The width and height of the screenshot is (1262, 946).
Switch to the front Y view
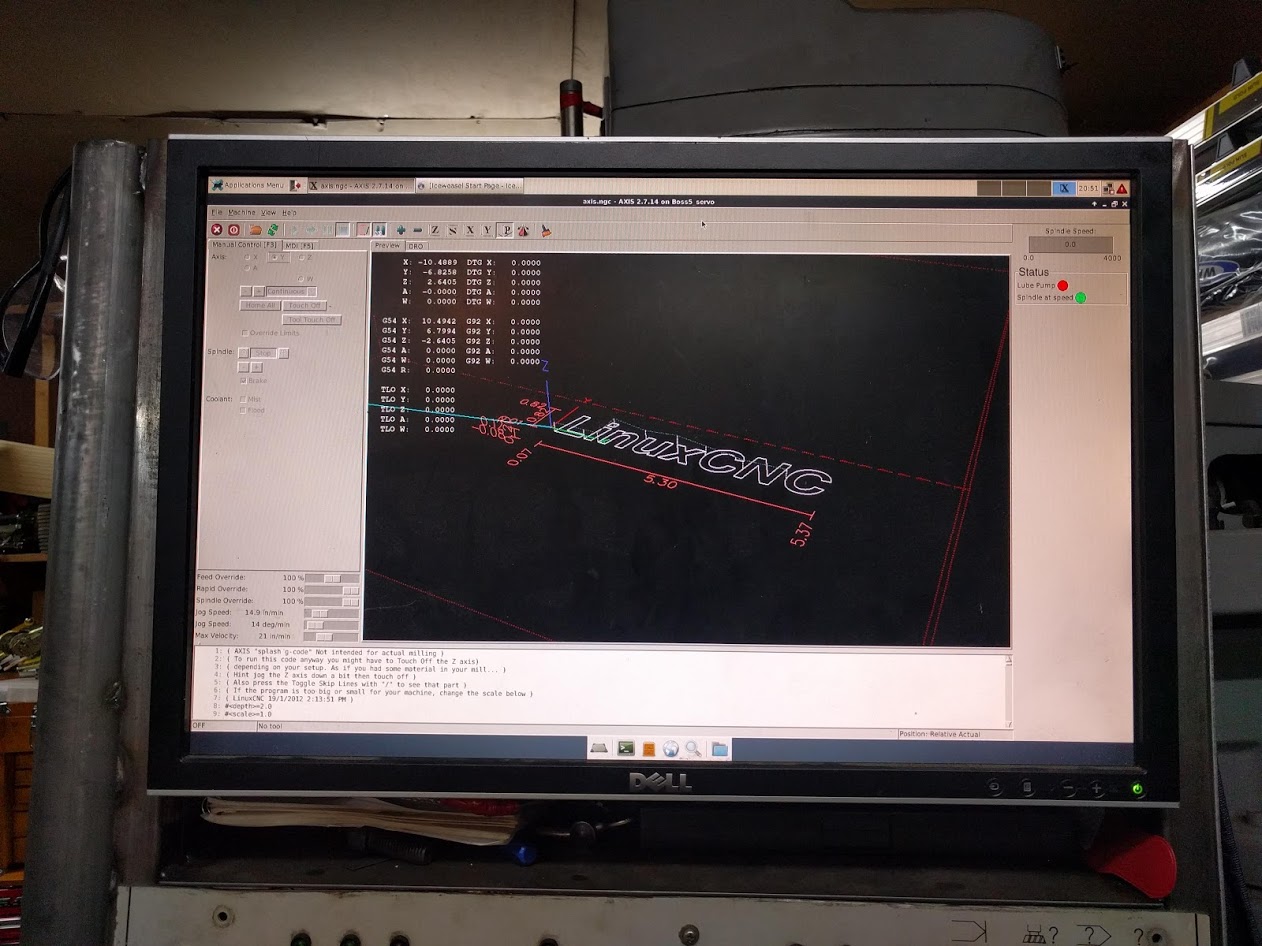tap(487, 230)
